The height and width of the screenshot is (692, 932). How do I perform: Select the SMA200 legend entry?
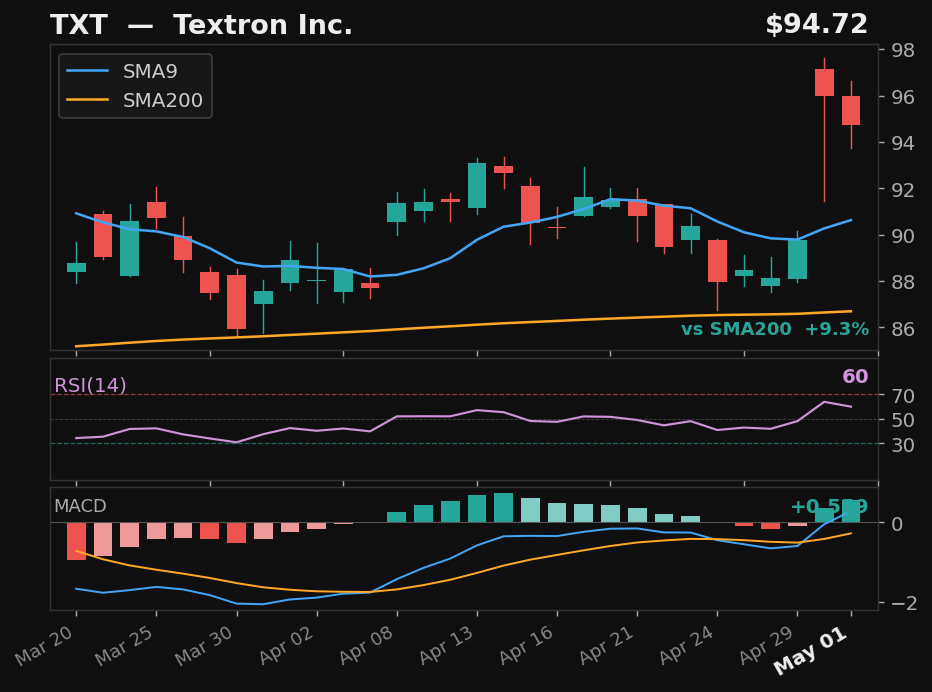(x=134, y=100)
